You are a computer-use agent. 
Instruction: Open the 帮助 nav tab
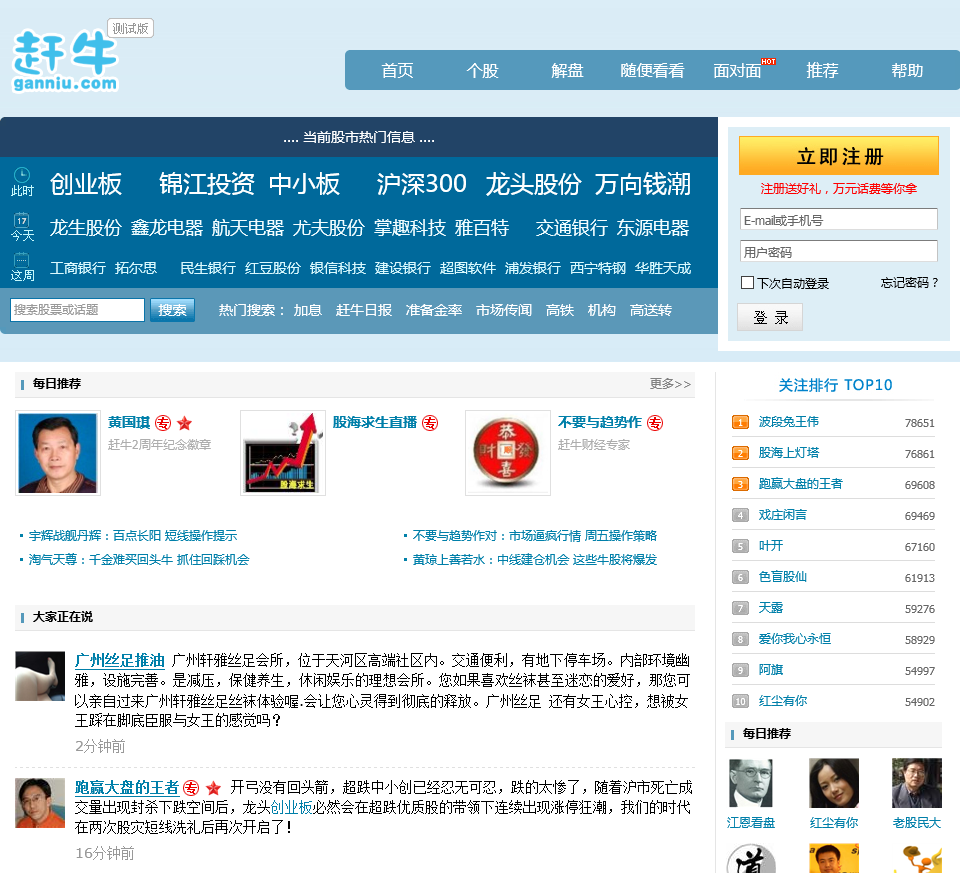907,70
